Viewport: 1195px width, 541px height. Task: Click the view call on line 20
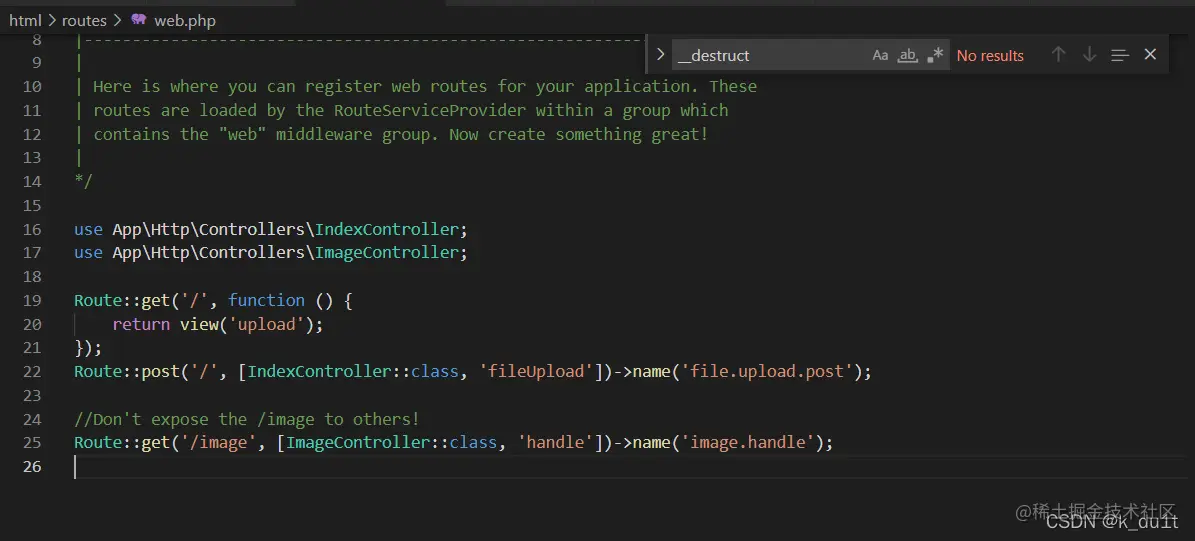click(199, 325)
